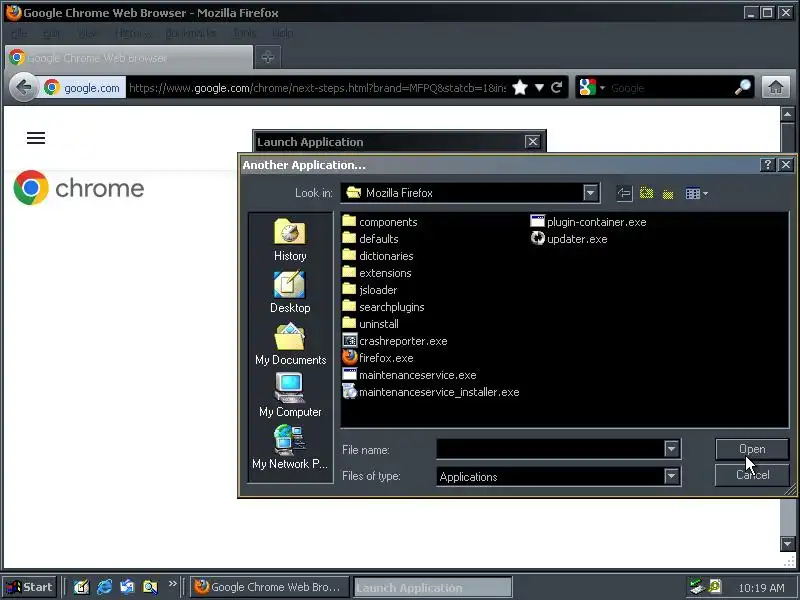Open My Computer in the places bar
Screen dimensions: 800x600
coord(290,396)
